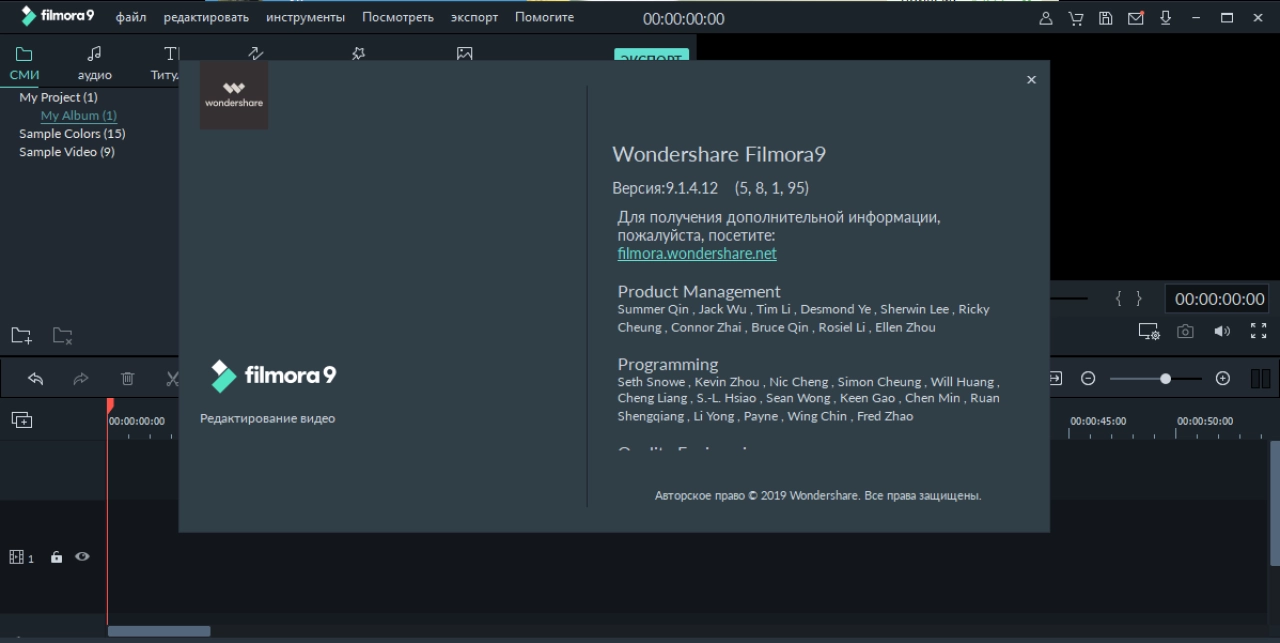Click the add track icon
This screenshot has width=1280, height=643.
[x=21, y=420]
